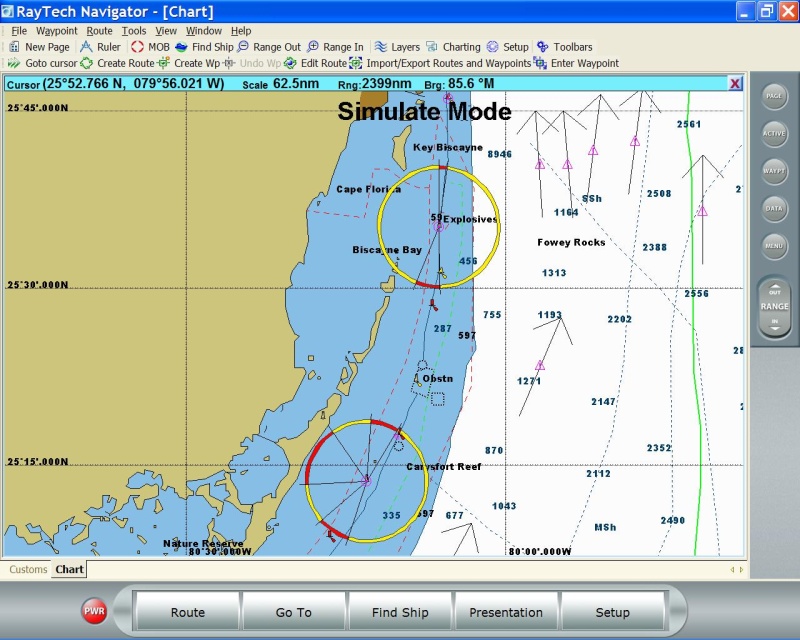Click Edit Route in the toolbar
800x640 pixels.
click(316, 63)
